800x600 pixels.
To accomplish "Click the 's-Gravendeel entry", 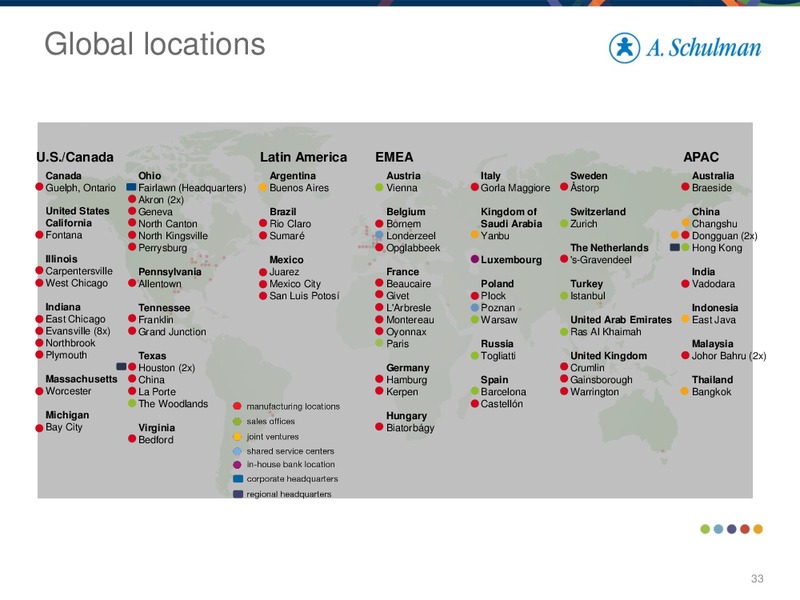I will click(x=601, y=260).
